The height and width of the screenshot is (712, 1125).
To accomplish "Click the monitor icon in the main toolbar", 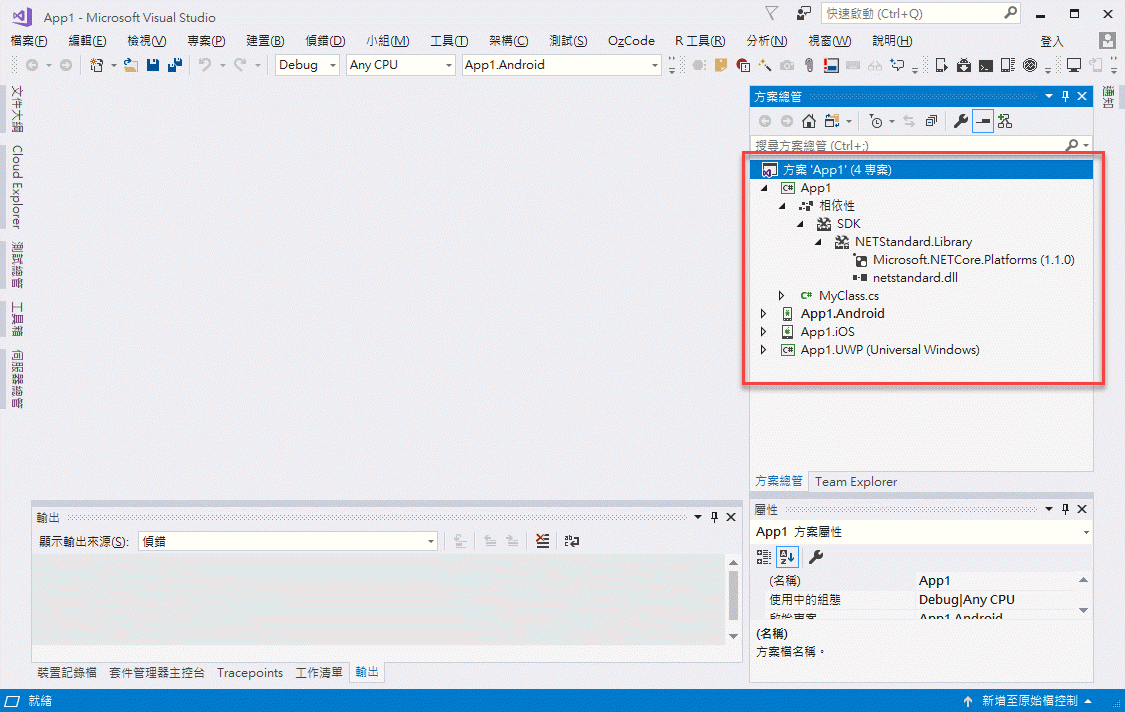I will point(1073,65).
